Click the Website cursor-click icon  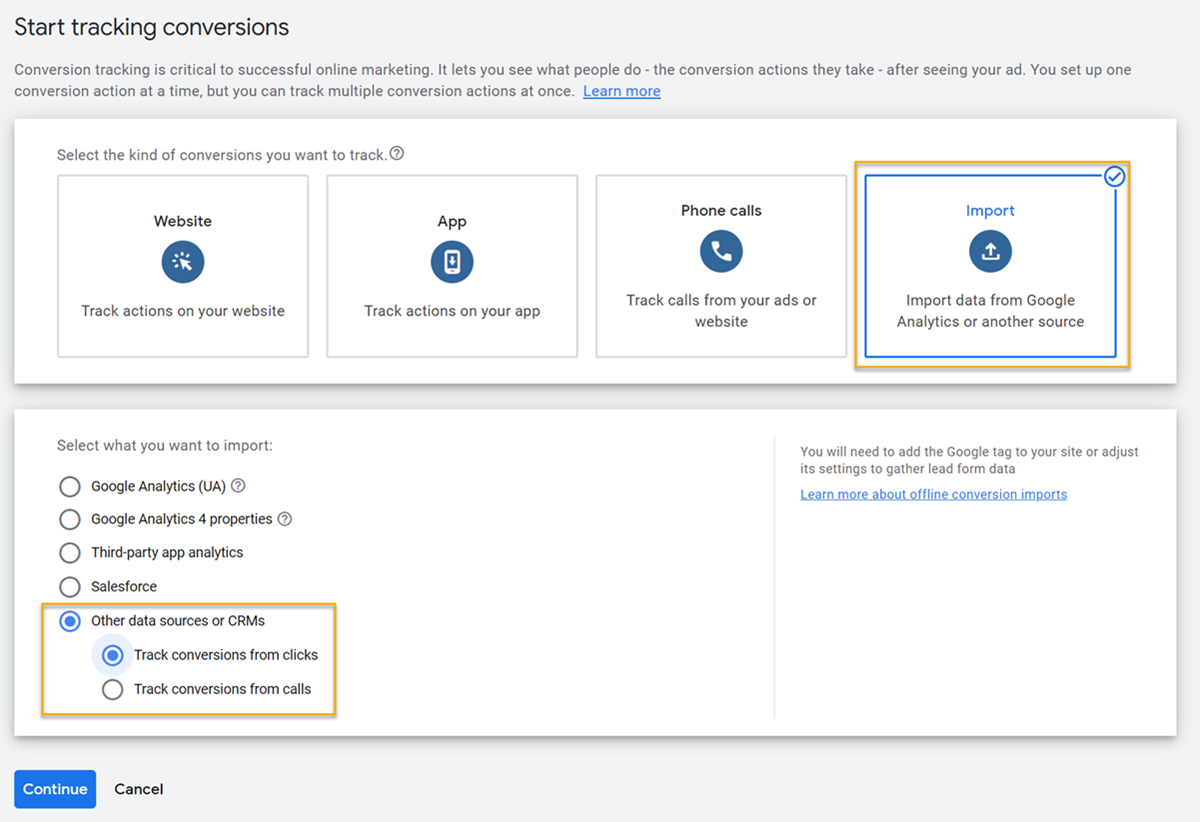183,262
